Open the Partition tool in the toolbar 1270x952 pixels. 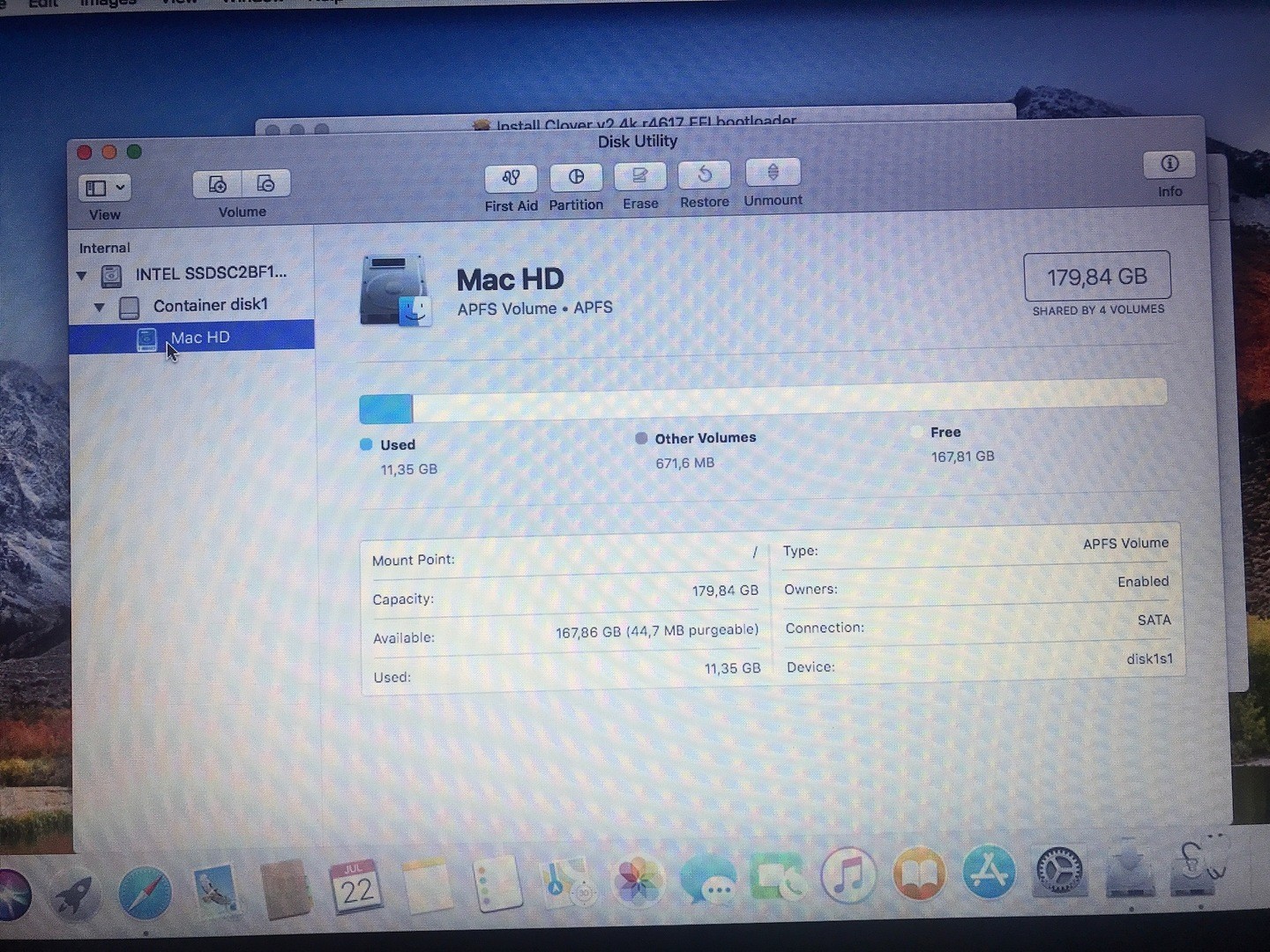[x=576, y=177]
